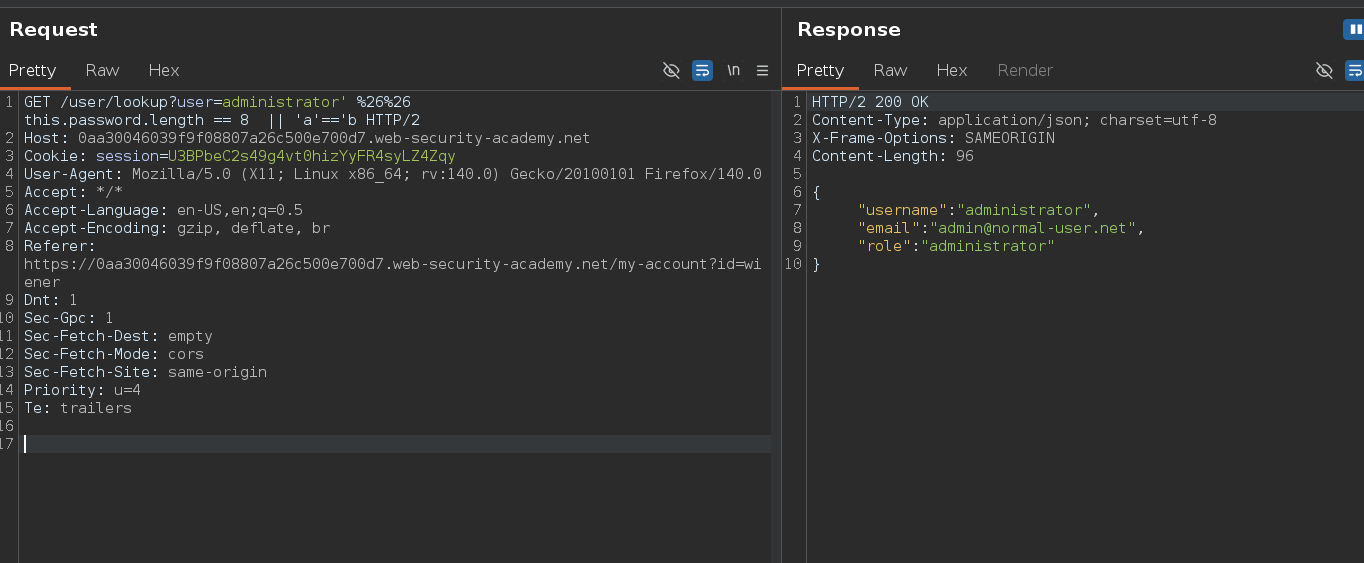Select Pretty tab in Response panel

point(820,70)
